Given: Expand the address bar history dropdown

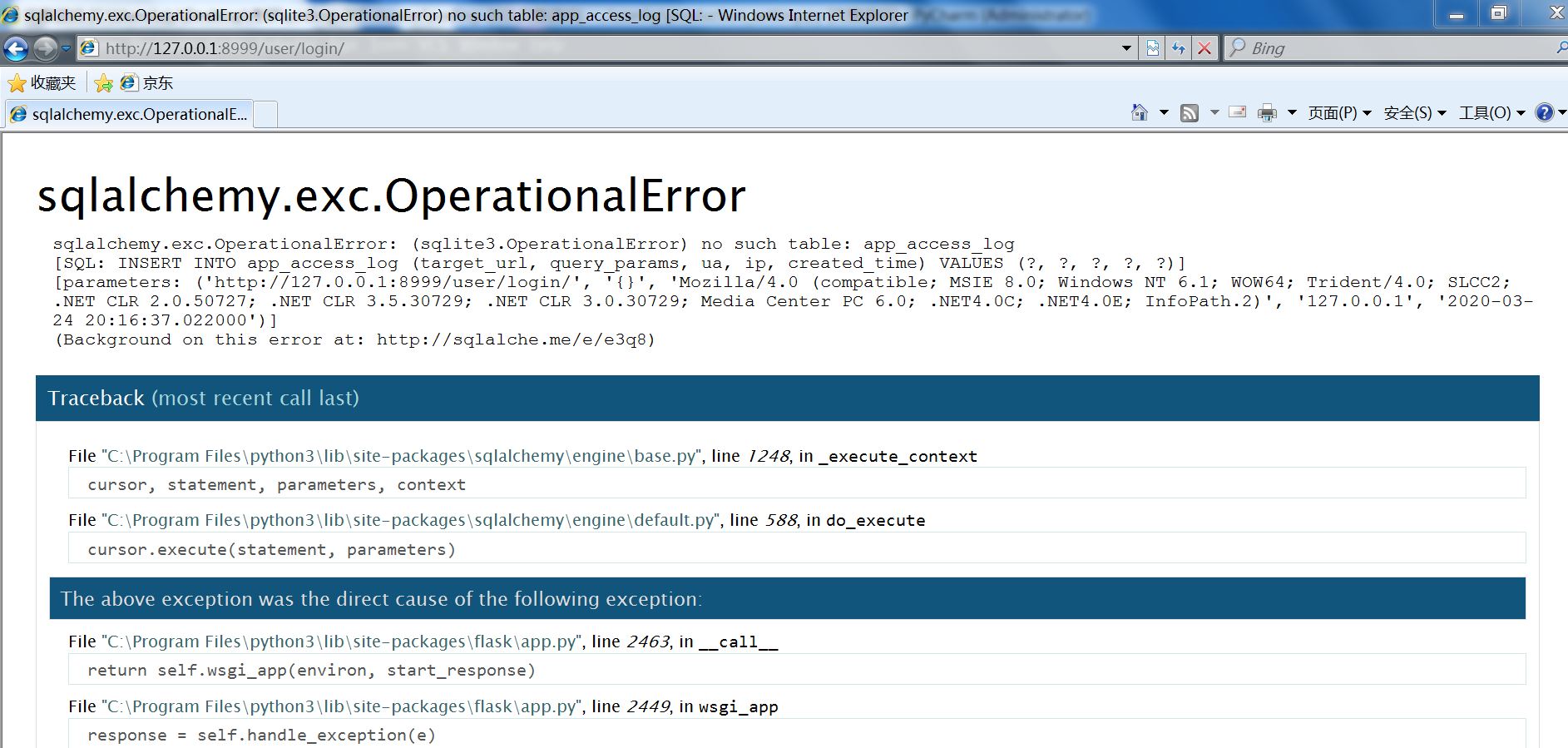Looking at the screenshot, I should pyautogui.click(x=1126, y=48).
